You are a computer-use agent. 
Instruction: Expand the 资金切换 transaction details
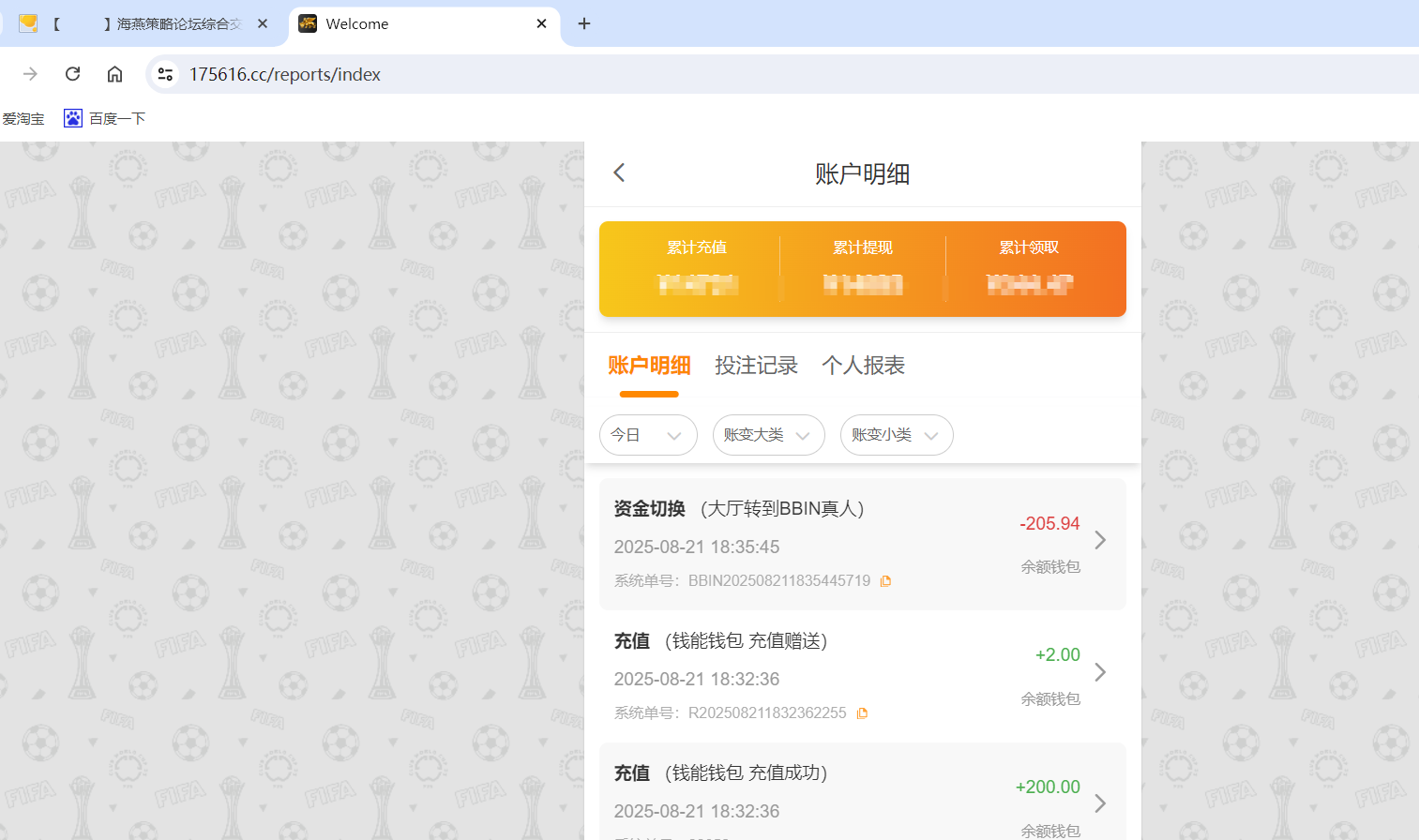click(x=1099, y=540)
